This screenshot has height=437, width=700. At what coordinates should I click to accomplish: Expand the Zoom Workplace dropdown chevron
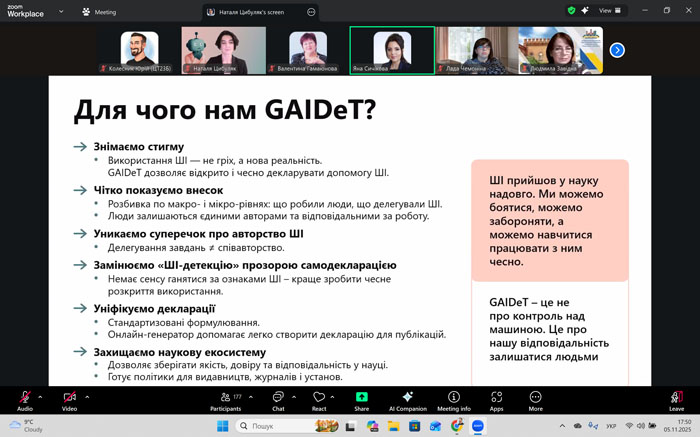pyautogui.click(x=60, y=11)
